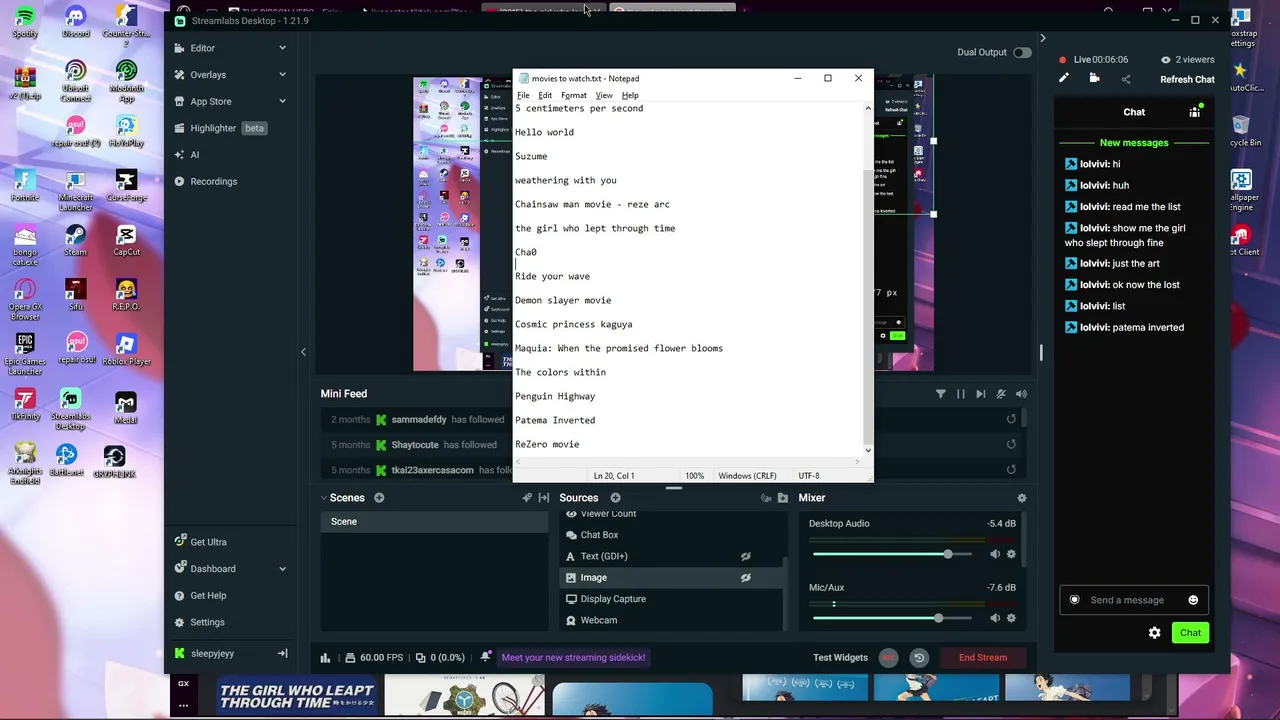Collapse the Scenes panel chevron

pos(324,498)
